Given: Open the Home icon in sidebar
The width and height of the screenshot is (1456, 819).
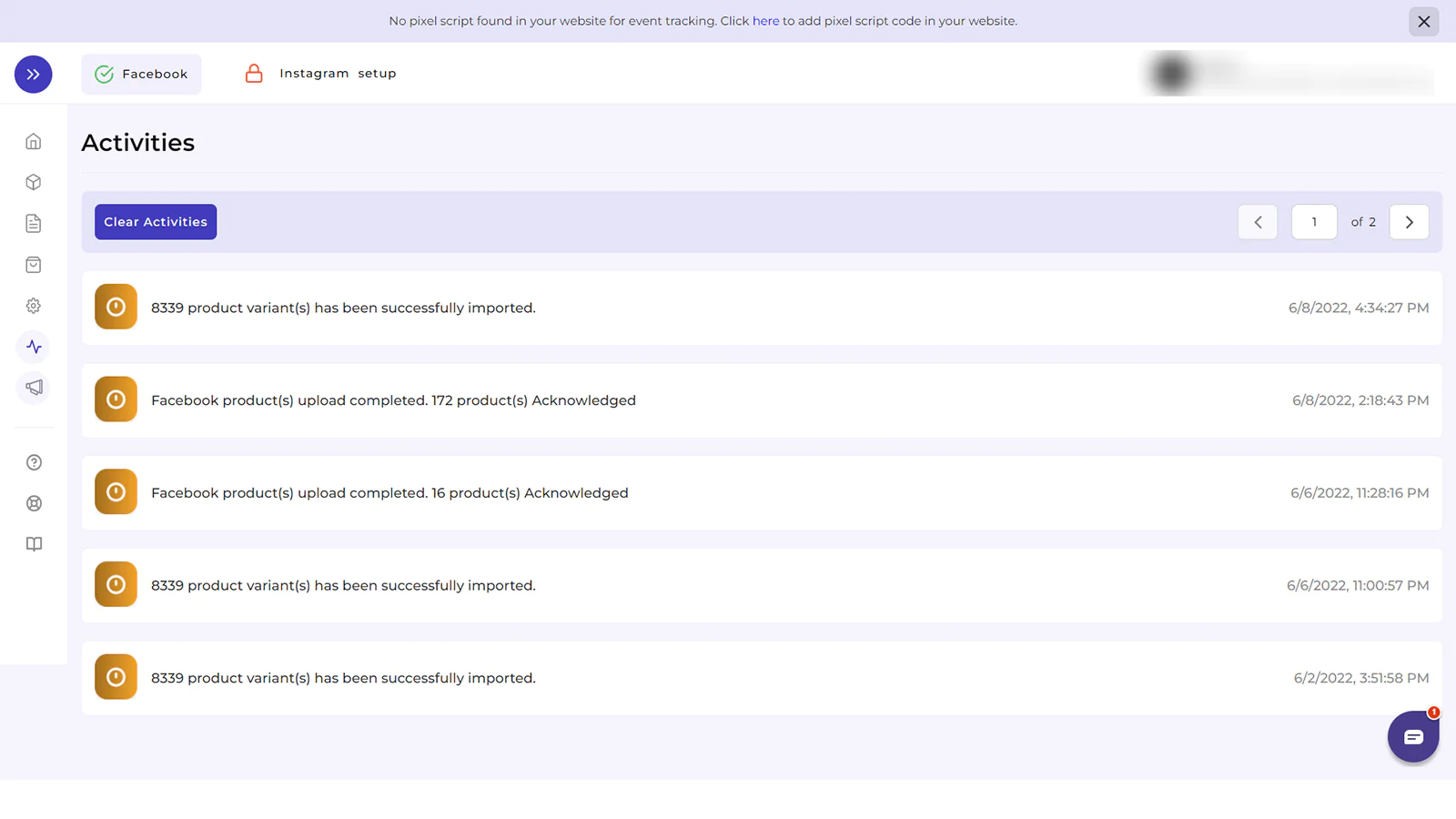Looking at the screenshot, I should coord(34,142).
